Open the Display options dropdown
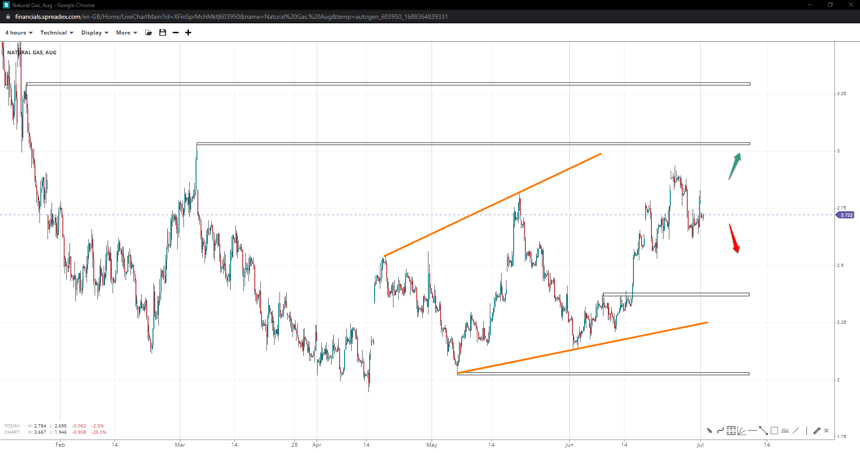The width and height of the screenshot is (860, 453). [x=95, y=33]
